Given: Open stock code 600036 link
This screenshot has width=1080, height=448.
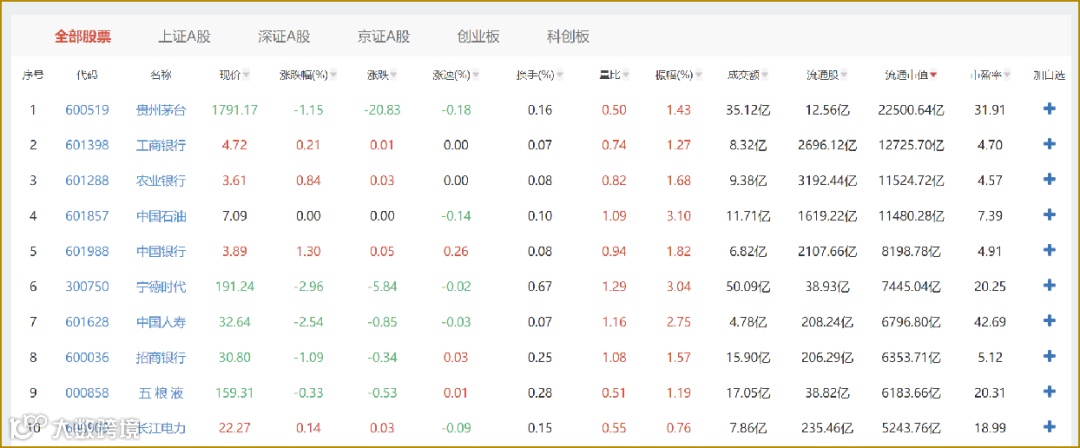Looking at the screenshot, I should click(87, 357).
